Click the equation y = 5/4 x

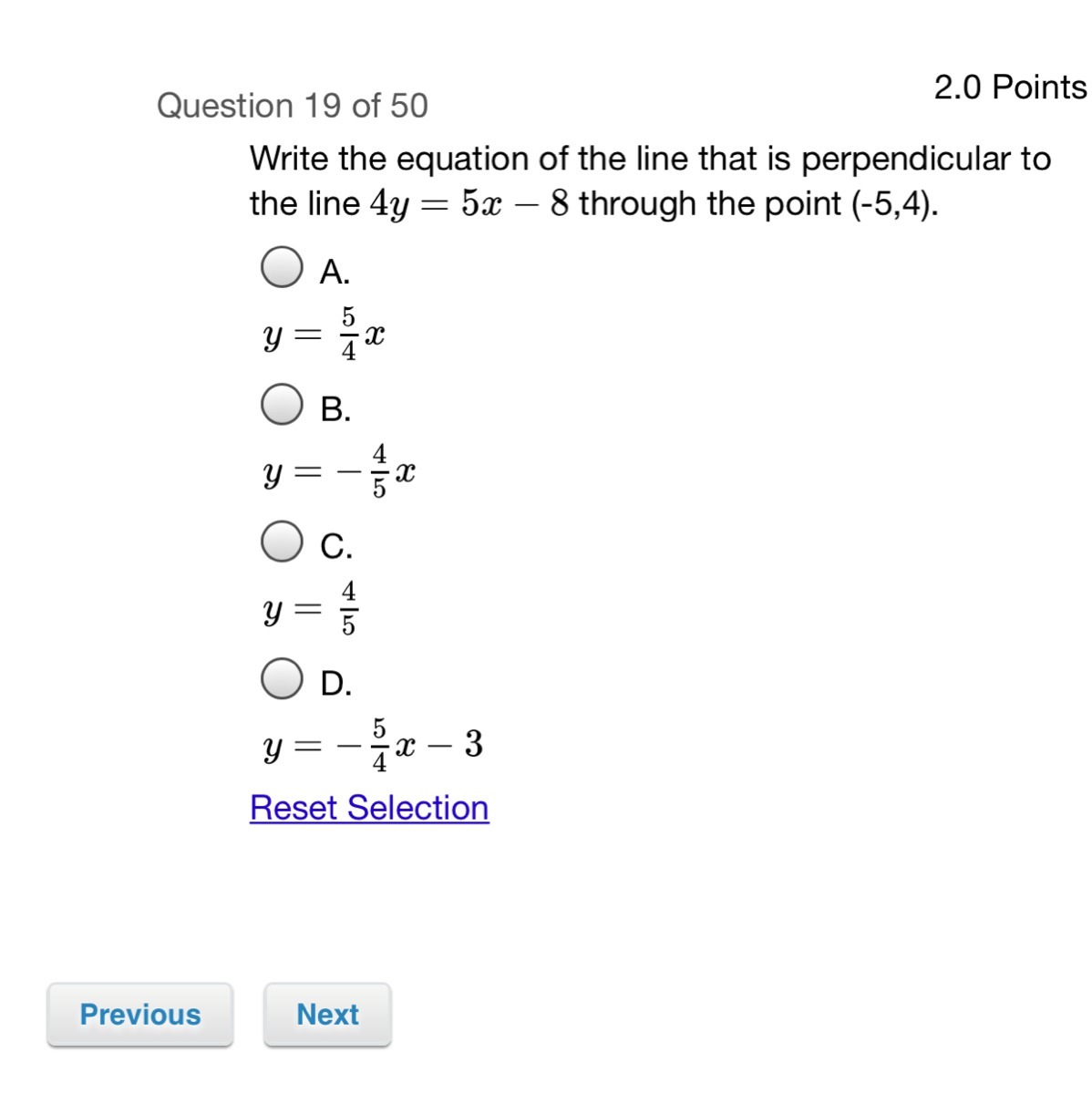[324, 335]
